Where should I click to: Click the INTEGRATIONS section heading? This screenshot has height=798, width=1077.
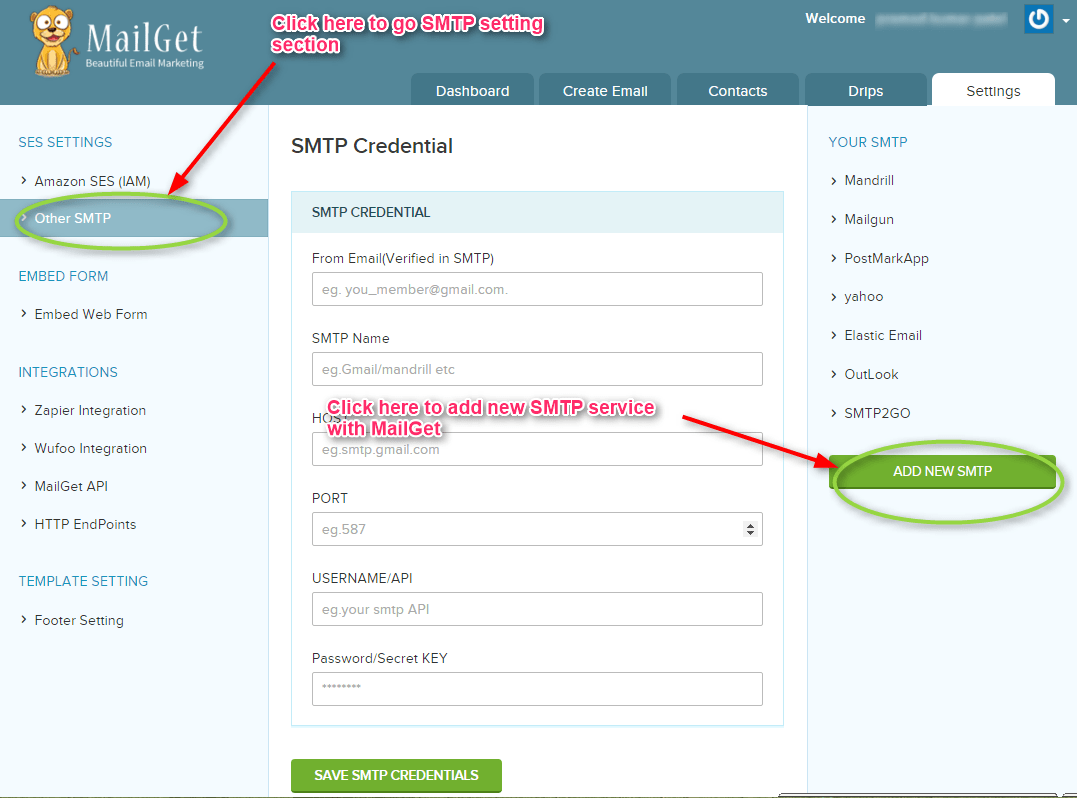68,372
